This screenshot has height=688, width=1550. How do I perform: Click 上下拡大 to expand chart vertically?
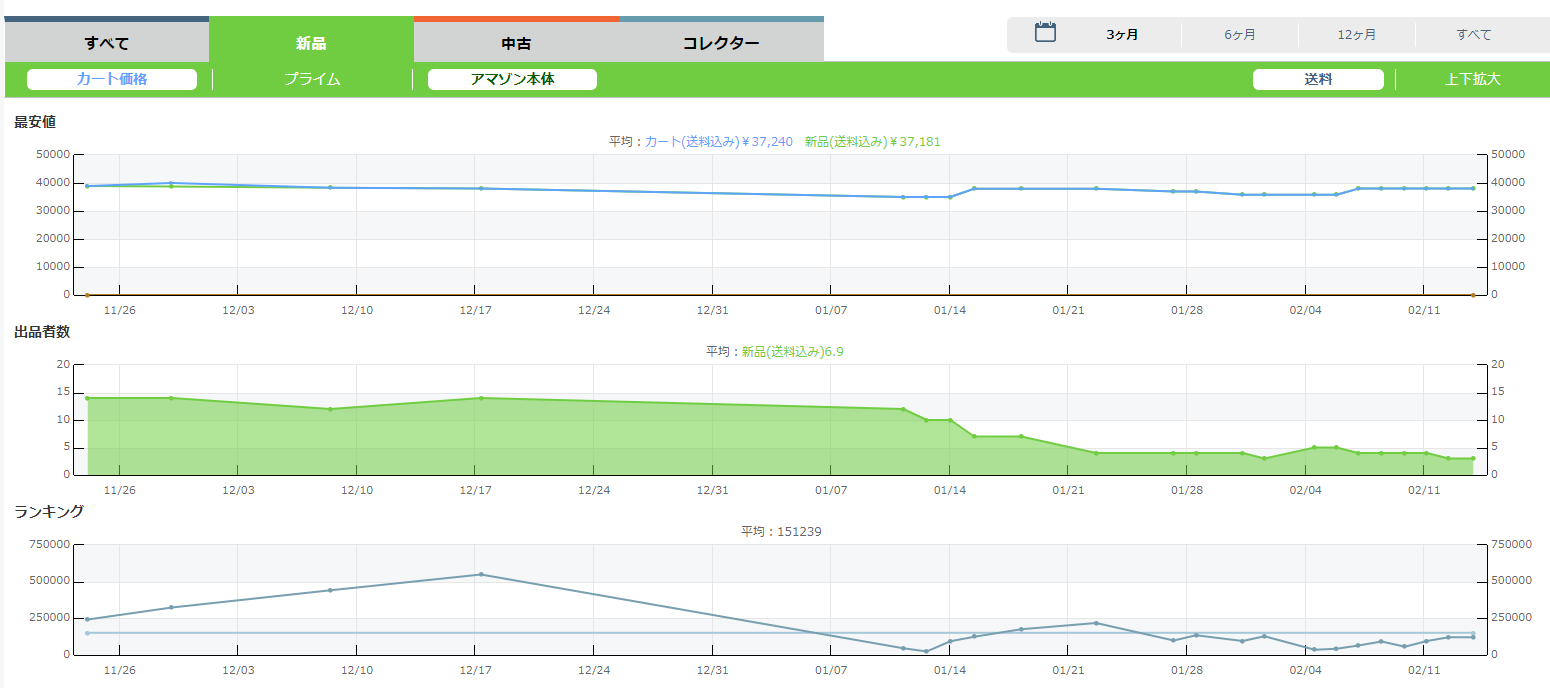point(1472,80)
